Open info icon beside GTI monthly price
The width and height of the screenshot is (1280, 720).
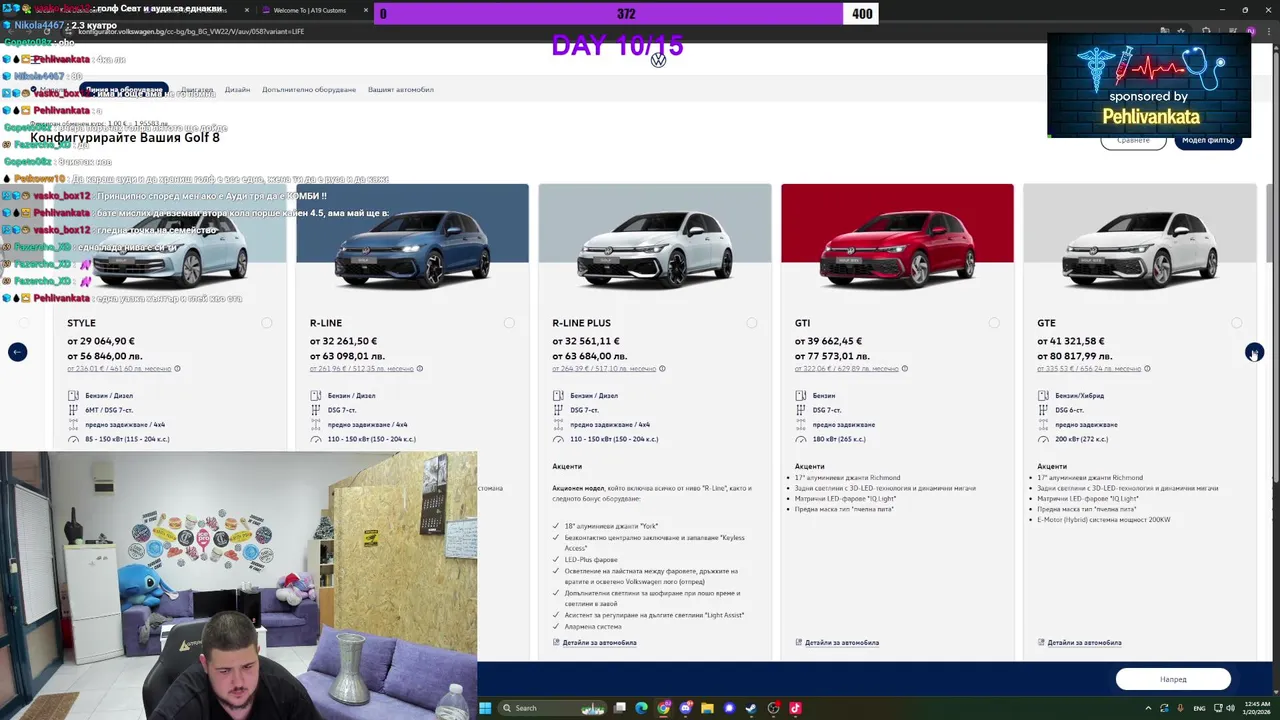point(905,368)
